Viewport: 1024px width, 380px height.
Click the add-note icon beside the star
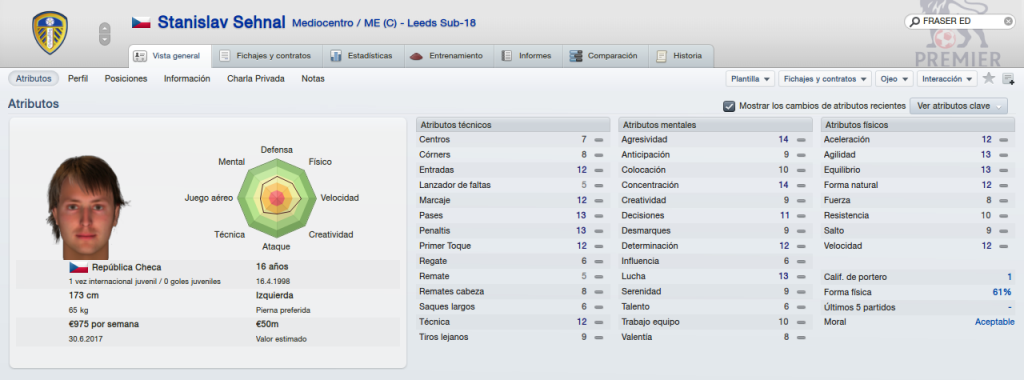click(x=1008, y=79)
